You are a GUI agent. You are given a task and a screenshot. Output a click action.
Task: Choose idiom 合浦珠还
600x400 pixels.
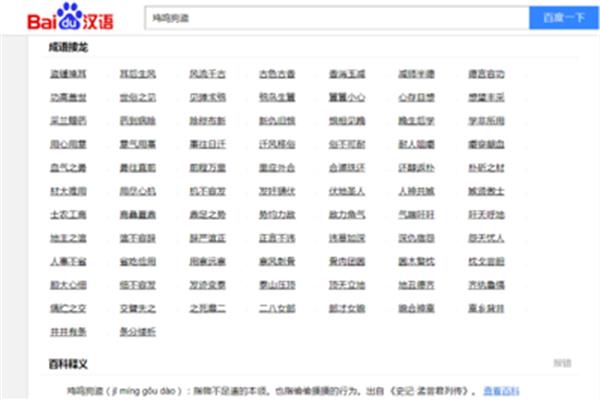coord(347,168)
